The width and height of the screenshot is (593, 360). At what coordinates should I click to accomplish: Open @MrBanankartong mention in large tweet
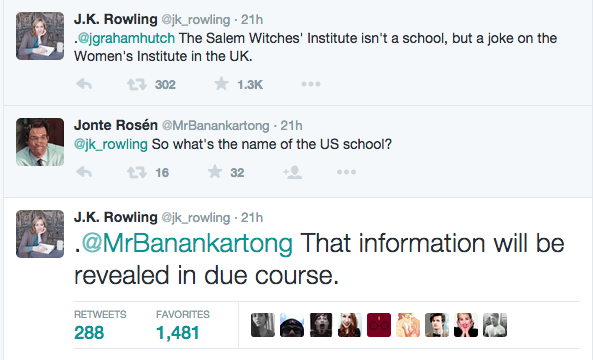tap(187, 243)
